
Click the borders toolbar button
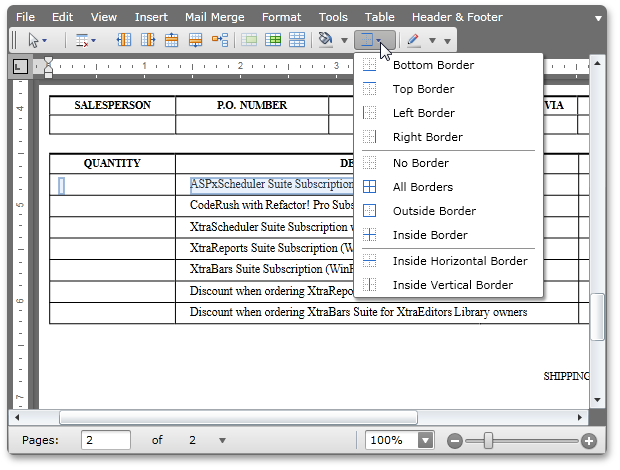point(374,40)
